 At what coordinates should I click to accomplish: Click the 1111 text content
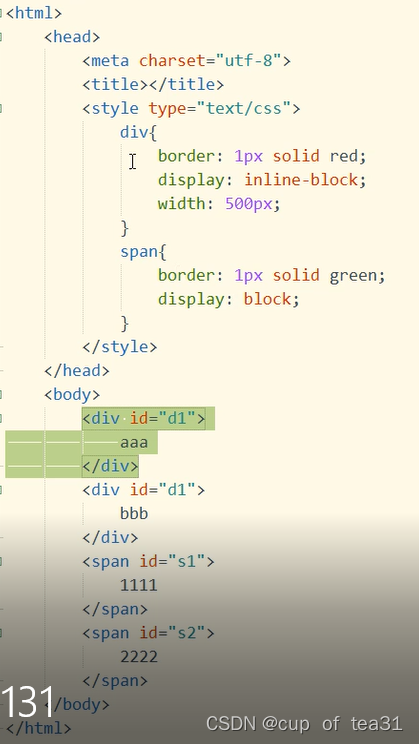tap(139, 585)
